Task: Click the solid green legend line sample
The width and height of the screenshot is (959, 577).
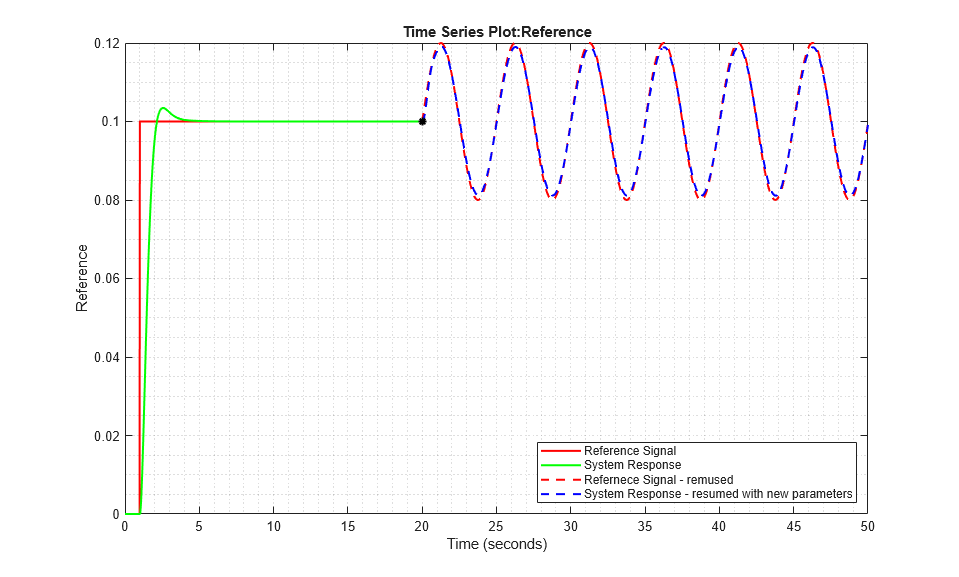Action: pyautogui.click(x=560, y=465)
